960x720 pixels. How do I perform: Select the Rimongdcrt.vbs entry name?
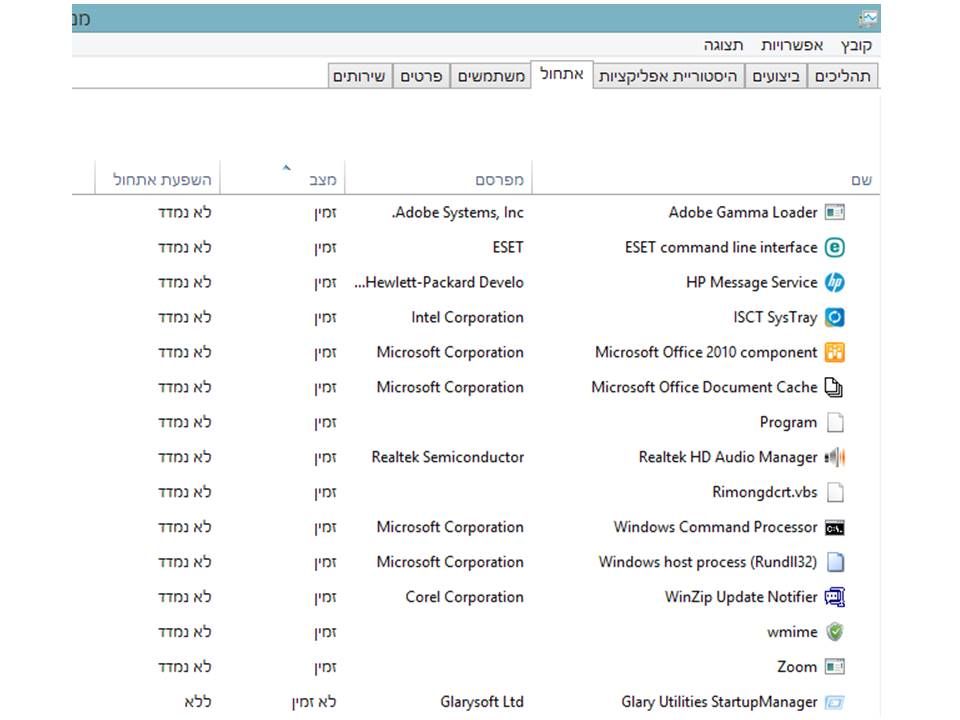click(x=765, y=492)
